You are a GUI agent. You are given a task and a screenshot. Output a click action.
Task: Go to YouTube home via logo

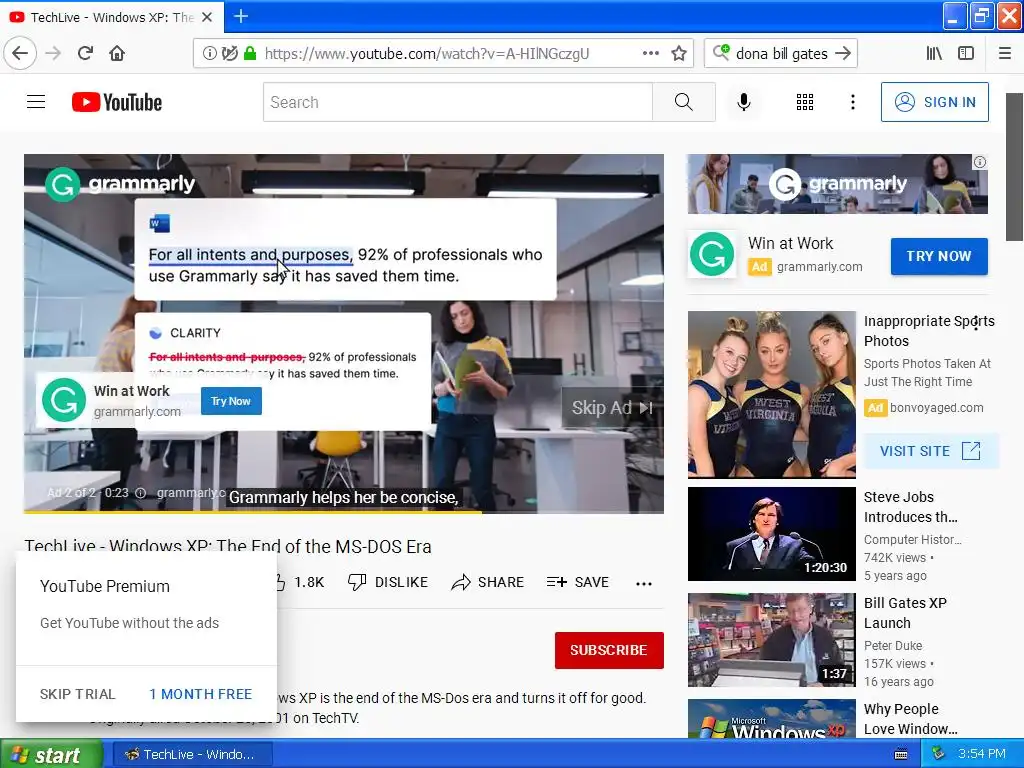coord(117,102)
